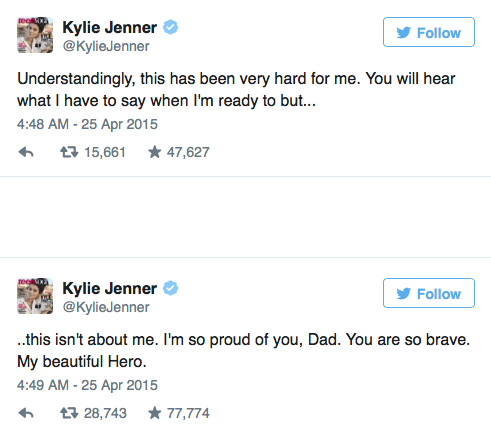The image size is (491, 436).
Task: Click the verified badge in second tweet
Action: tap(170, 288)
